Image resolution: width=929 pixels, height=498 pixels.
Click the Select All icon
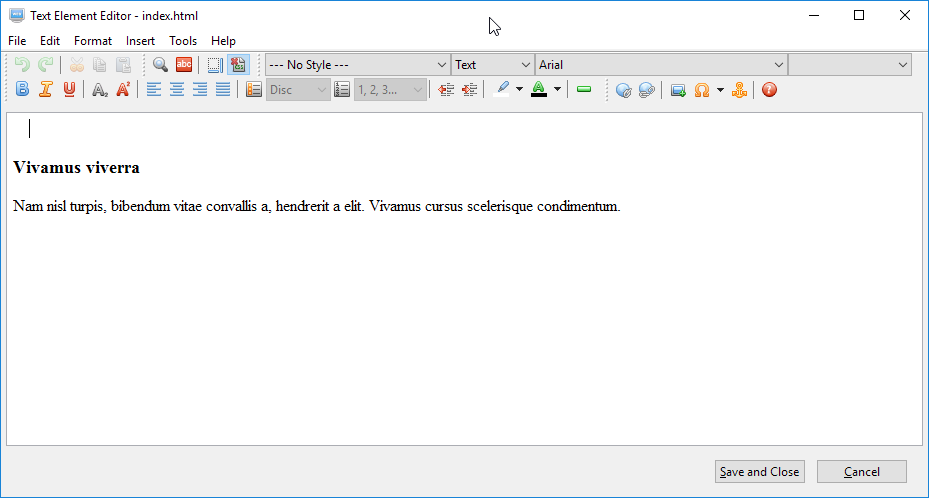[x=215, y=65]
